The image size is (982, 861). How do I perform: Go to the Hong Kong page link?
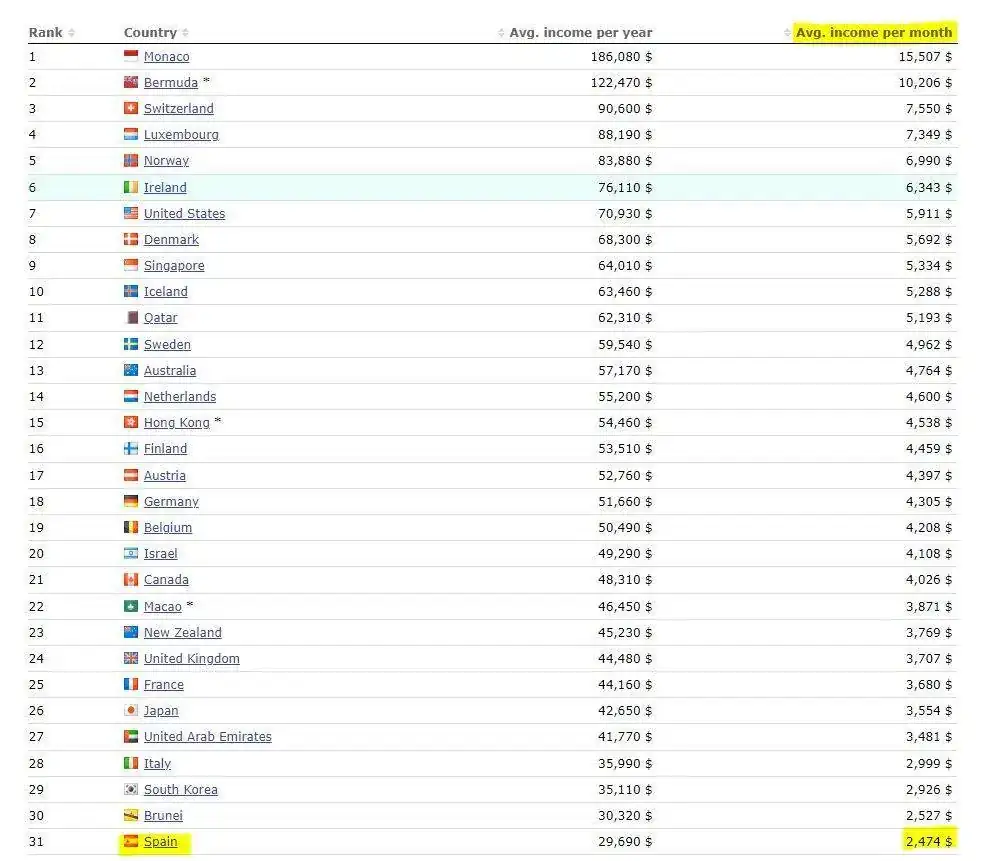tap(176, 423)
